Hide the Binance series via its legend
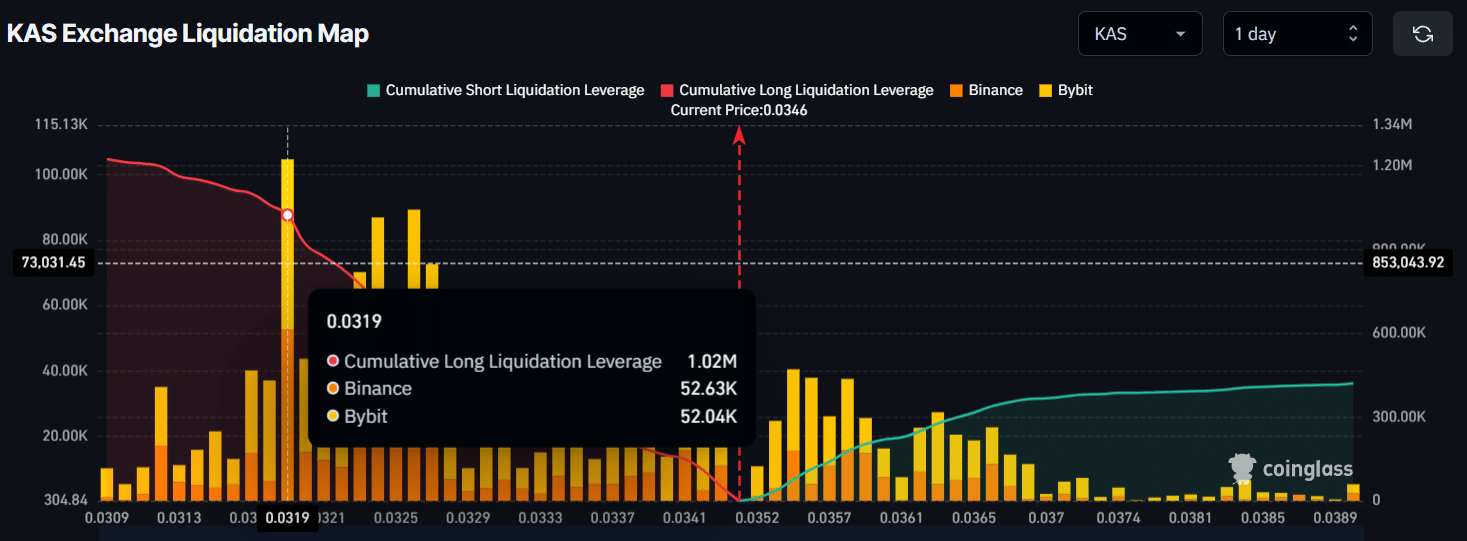The width and height of the screenshot is (1467, 541). pos(986,90)
